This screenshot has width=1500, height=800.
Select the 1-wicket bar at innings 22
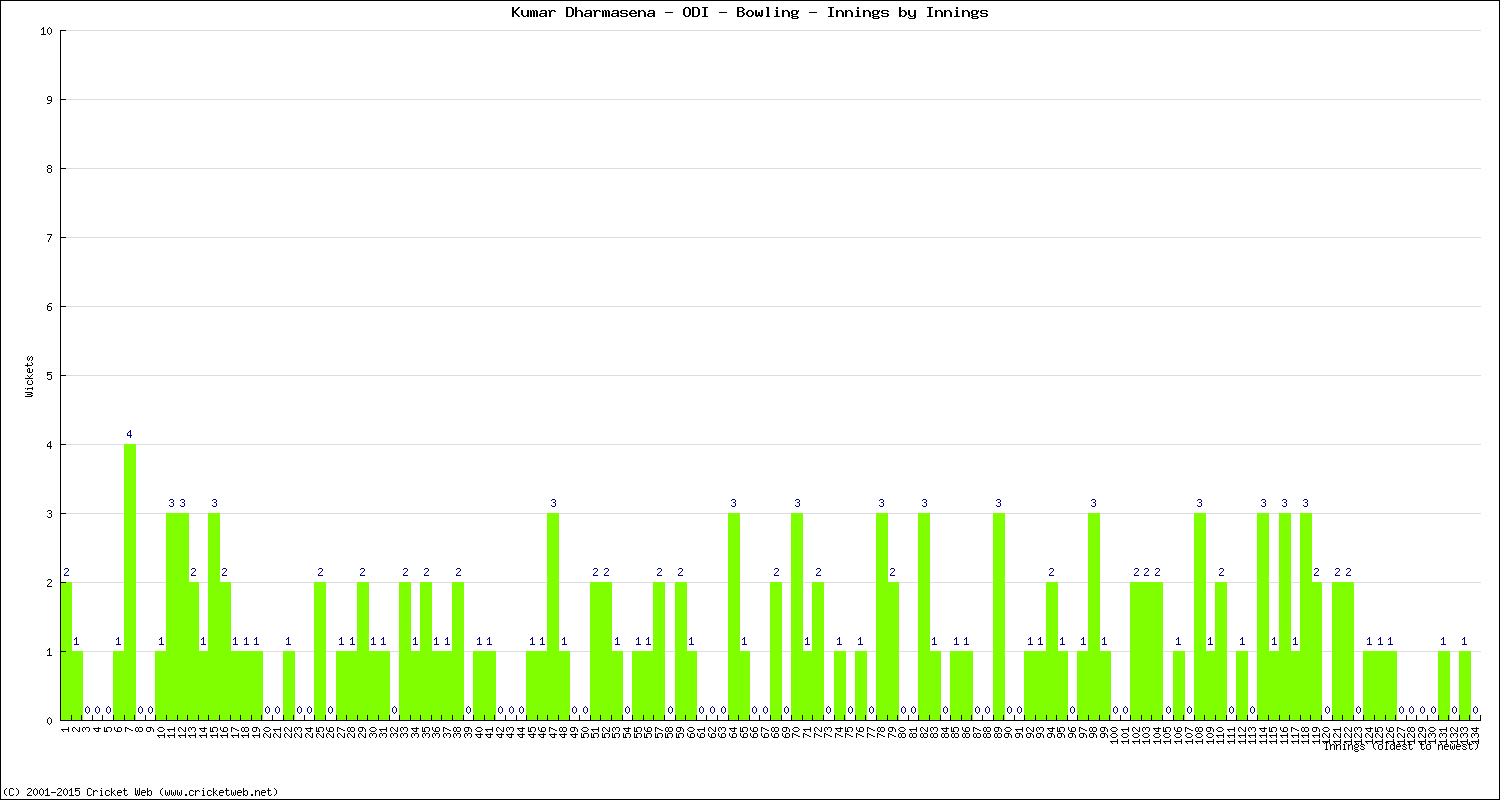point(288,686)
